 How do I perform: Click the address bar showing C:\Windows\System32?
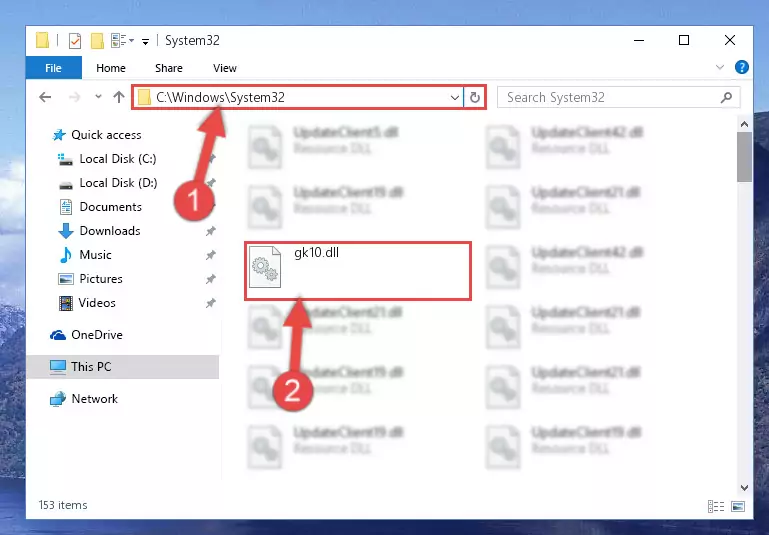point(298,97)
